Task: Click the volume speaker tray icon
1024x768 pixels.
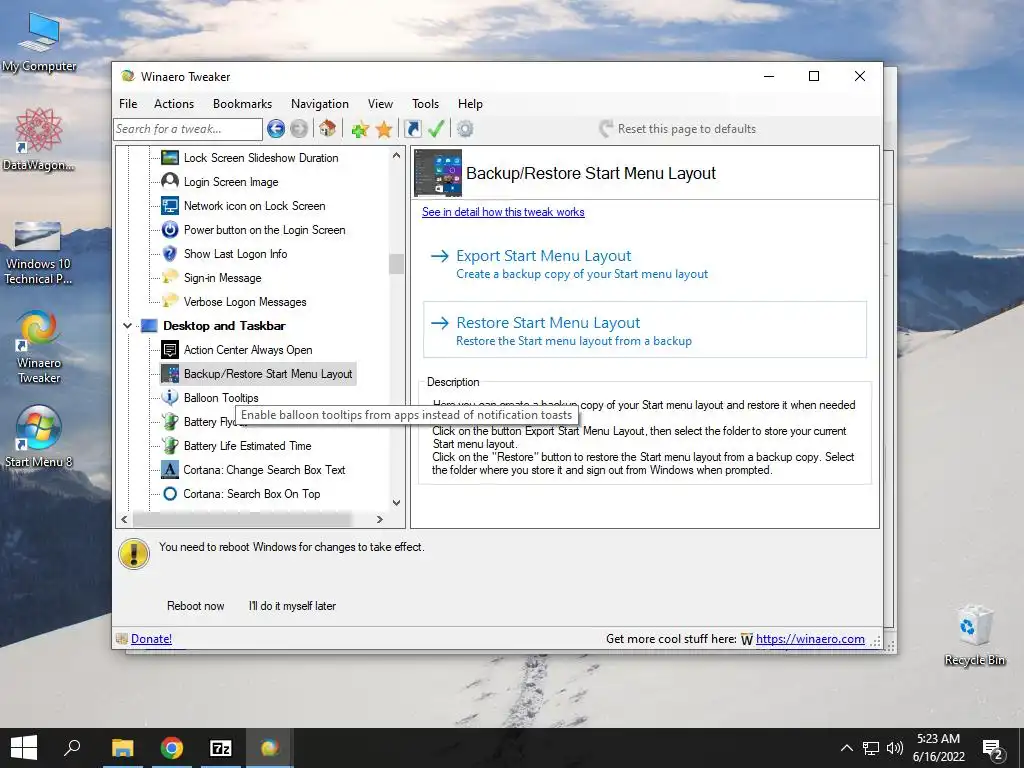Action: (894, 748)
